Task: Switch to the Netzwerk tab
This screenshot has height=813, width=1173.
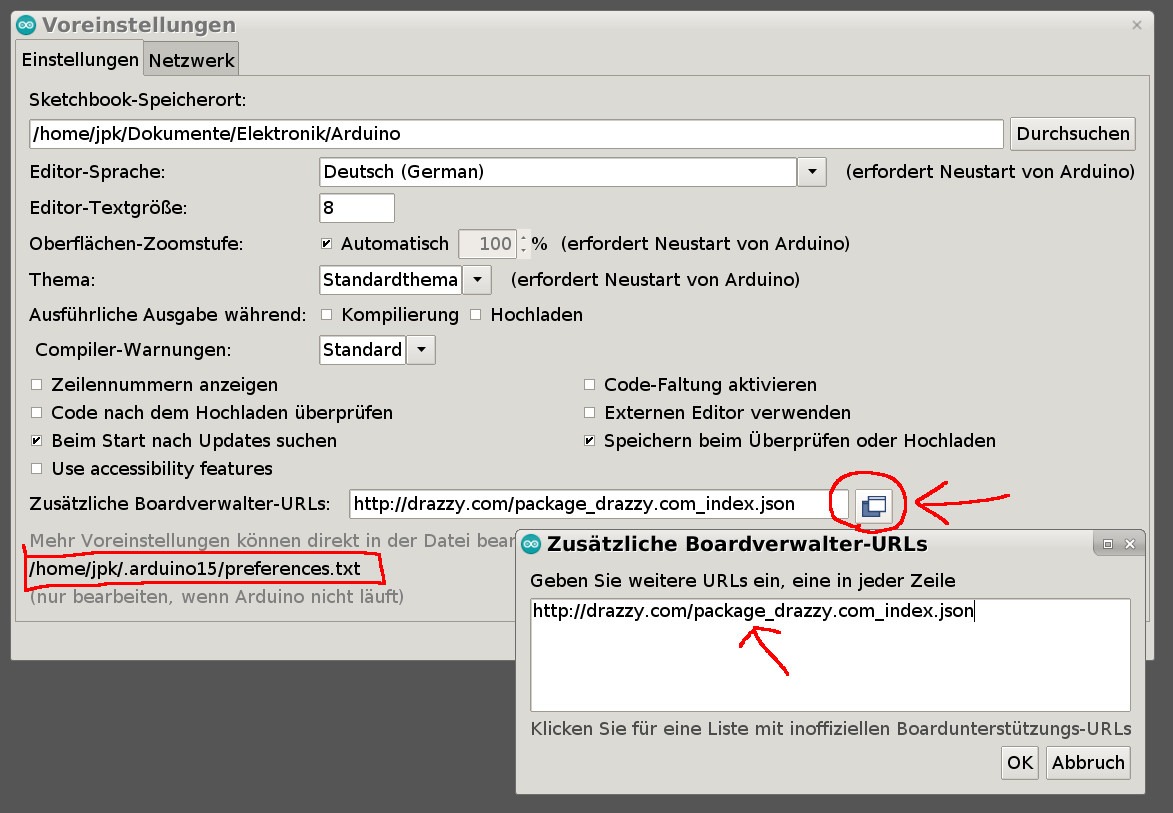Action: pyautogui.click(x=192, y=61)
